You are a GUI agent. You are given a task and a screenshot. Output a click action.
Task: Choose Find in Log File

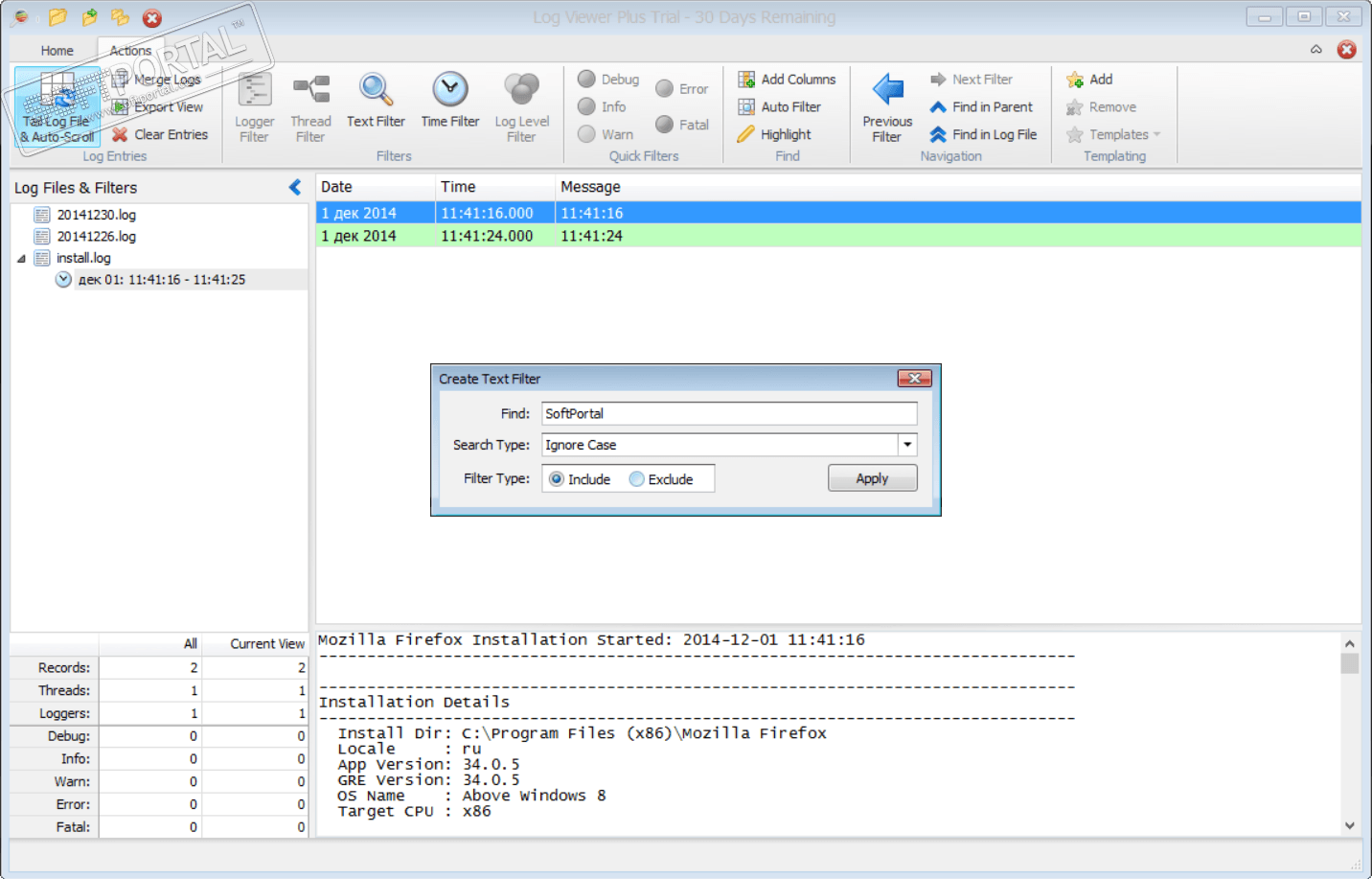pyautogui.click(x=983, y=135)
